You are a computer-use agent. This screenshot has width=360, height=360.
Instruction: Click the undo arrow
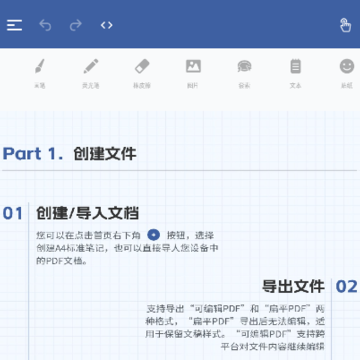click(45, 25)
